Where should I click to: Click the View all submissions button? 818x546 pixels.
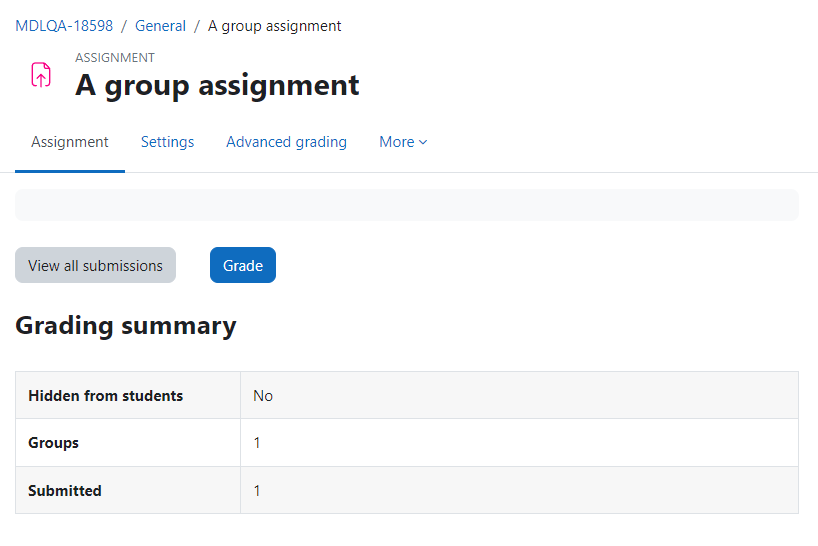click(x=95, y=265)
